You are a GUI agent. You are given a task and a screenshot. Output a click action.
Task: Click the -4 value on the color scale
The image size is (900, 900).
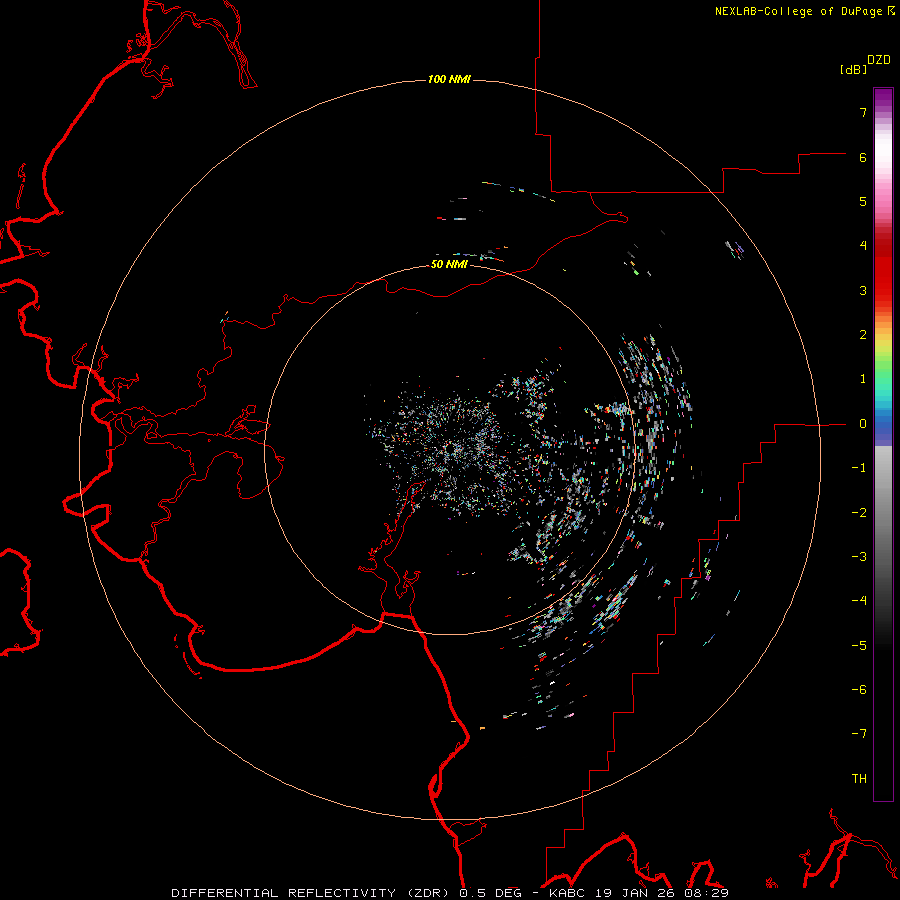(859, 601)
